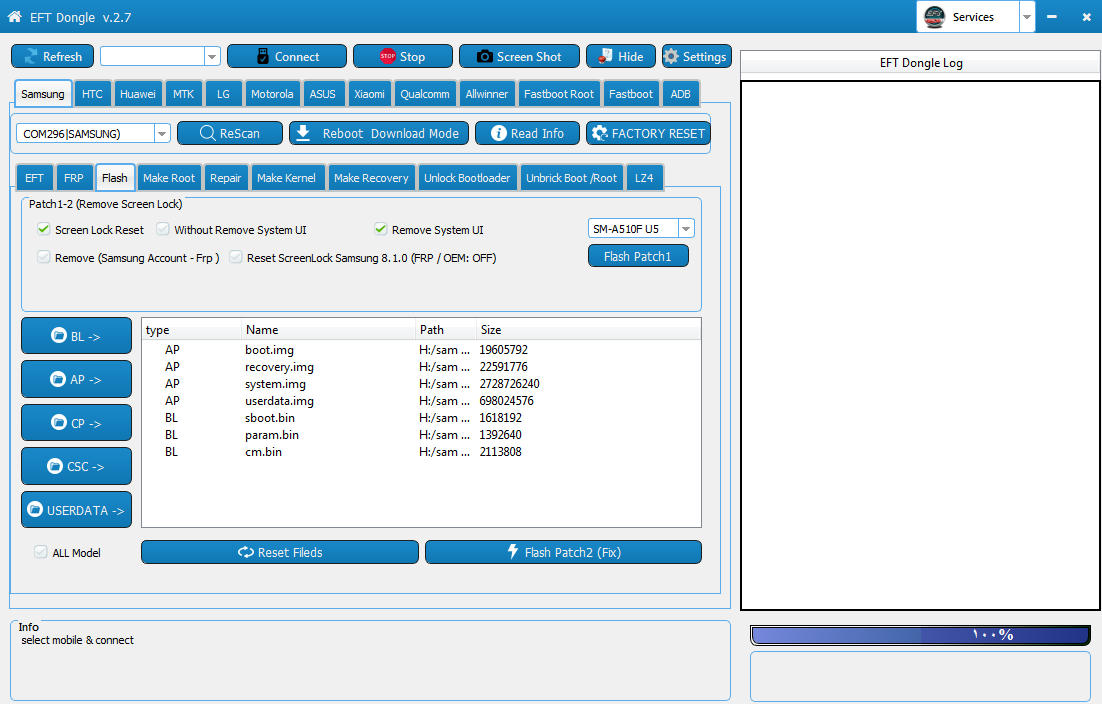Click the folder icon on CSC button
Screen dimensions: 1102x704
[55, 466]
